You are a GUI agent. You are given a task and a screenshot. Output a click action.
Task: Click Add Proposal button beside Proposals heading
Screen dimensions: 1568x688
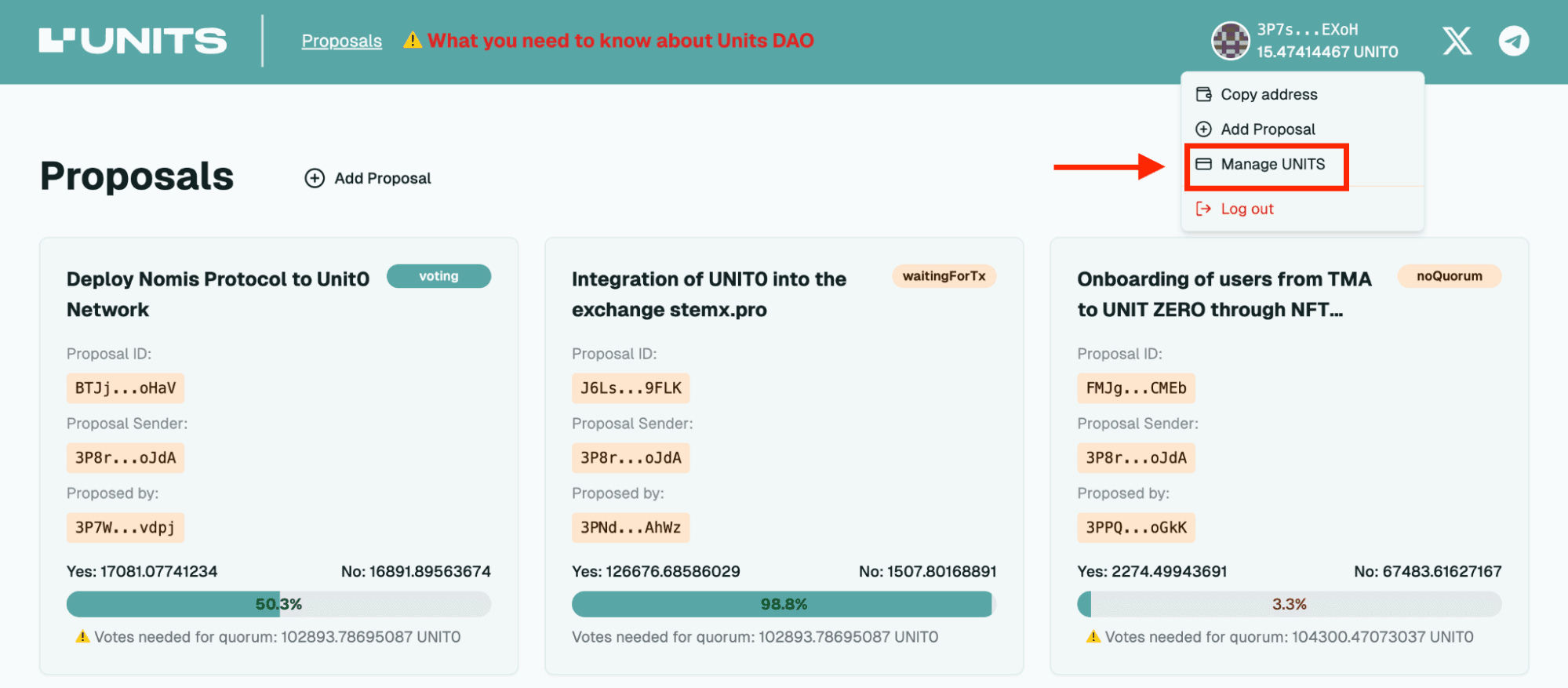pos(368,178)
